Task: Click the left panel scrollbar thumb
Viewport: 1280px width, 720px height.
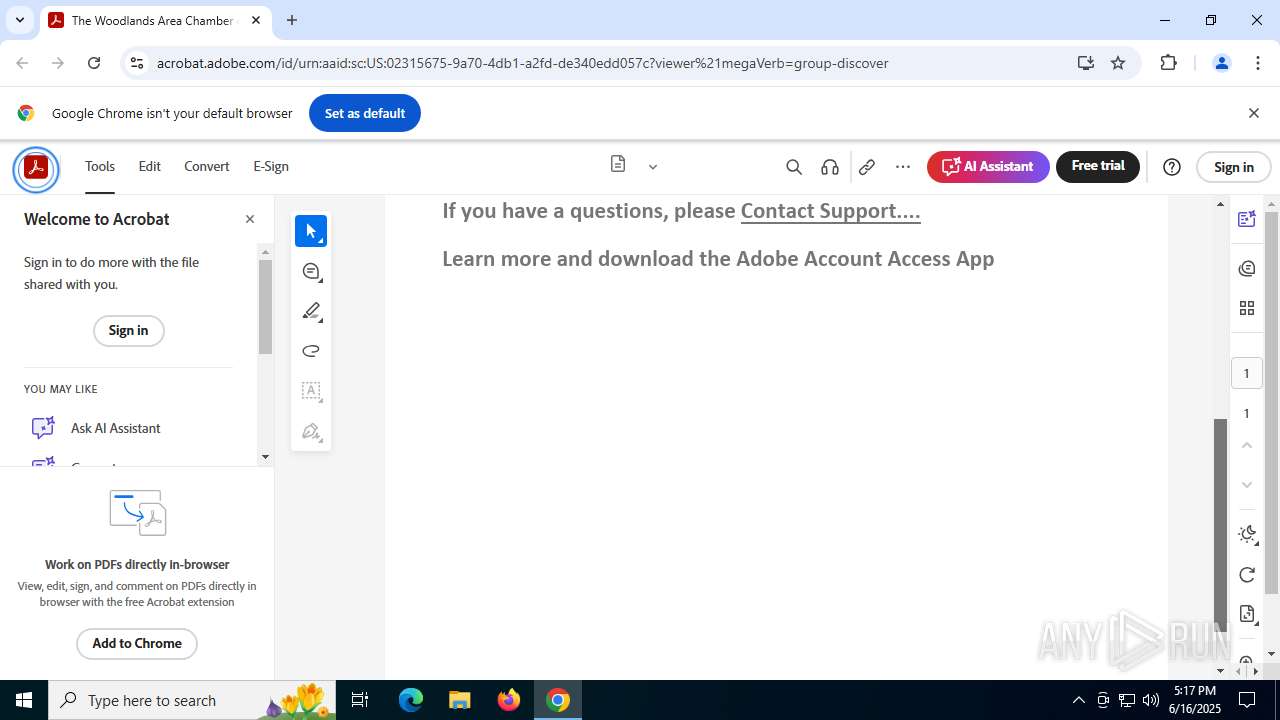Action: click(x=265, y=306)
